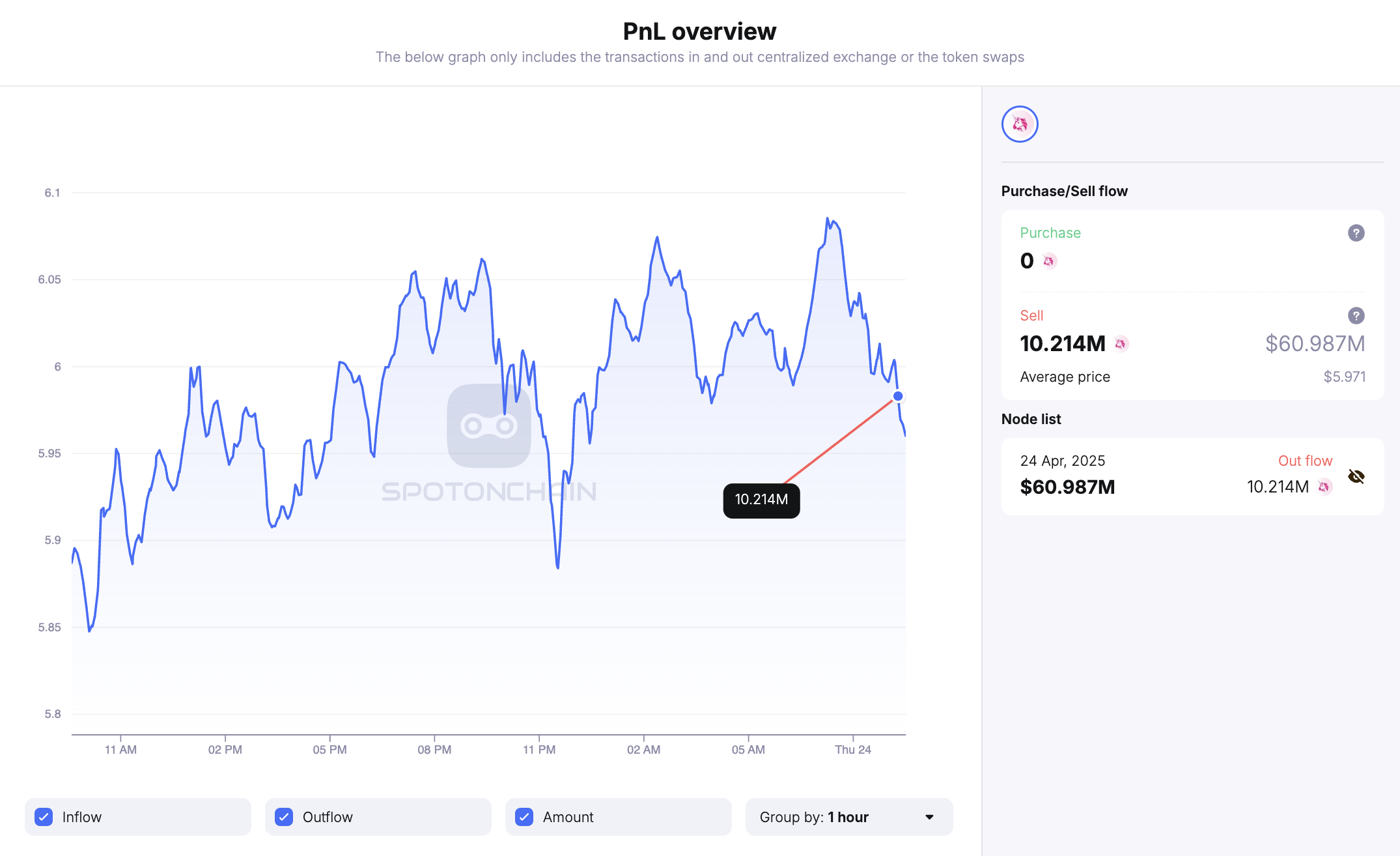Click the Purchase help question mark icon
The height and width of the screenshot is (856, 1400).
(1356, 233)
